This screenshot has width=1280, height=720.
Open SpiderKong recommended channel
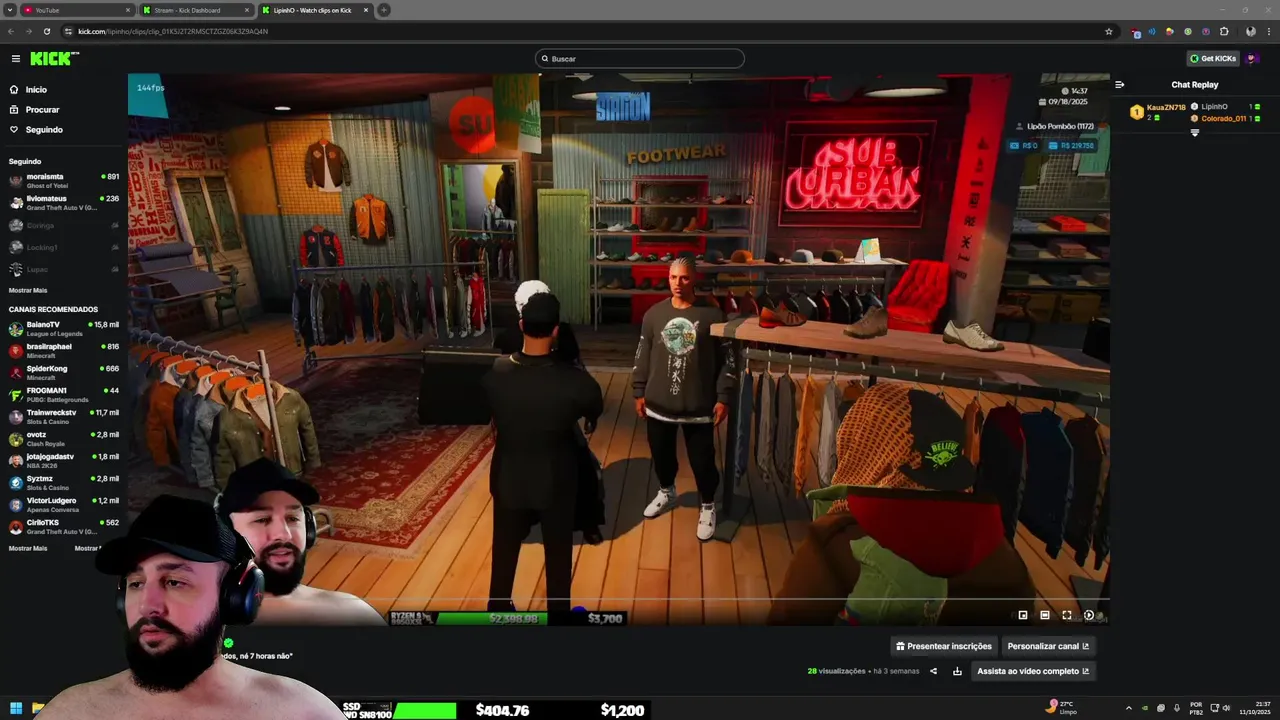64,372
